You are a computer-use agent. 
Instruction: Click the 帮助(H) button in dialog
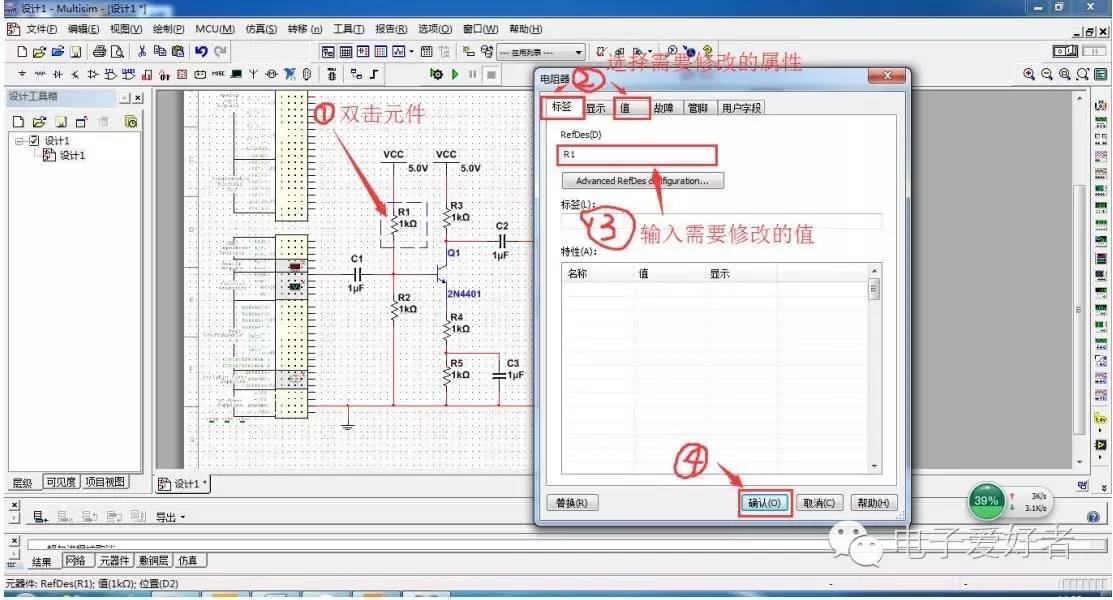point(872,503)
